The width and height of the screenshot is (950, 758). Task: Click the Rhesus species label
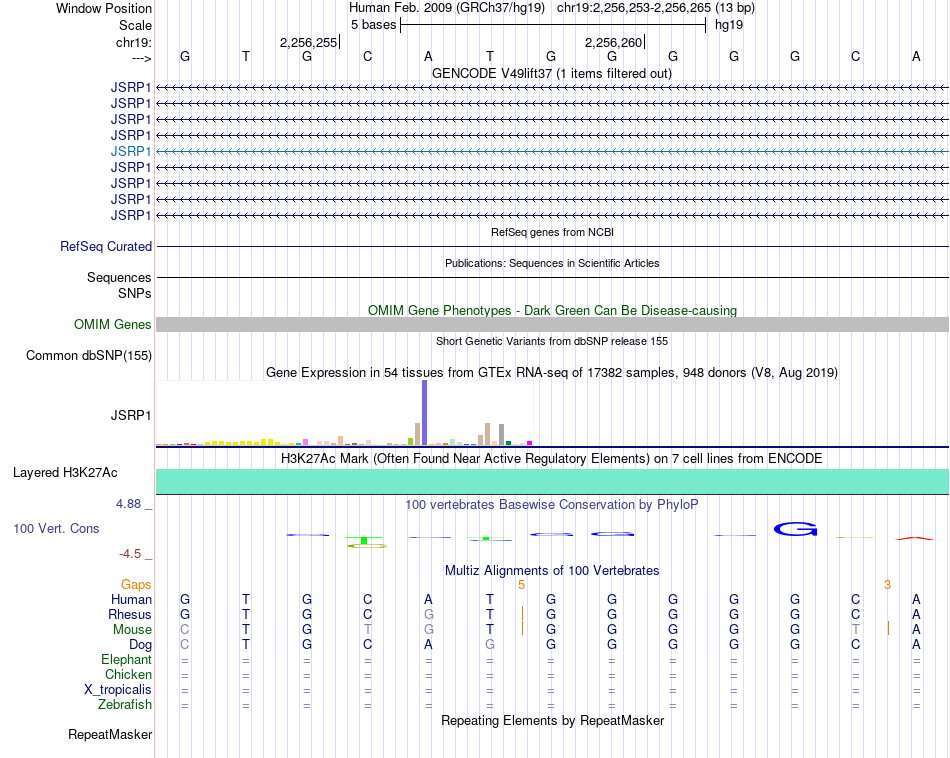[x=130, y=614]
